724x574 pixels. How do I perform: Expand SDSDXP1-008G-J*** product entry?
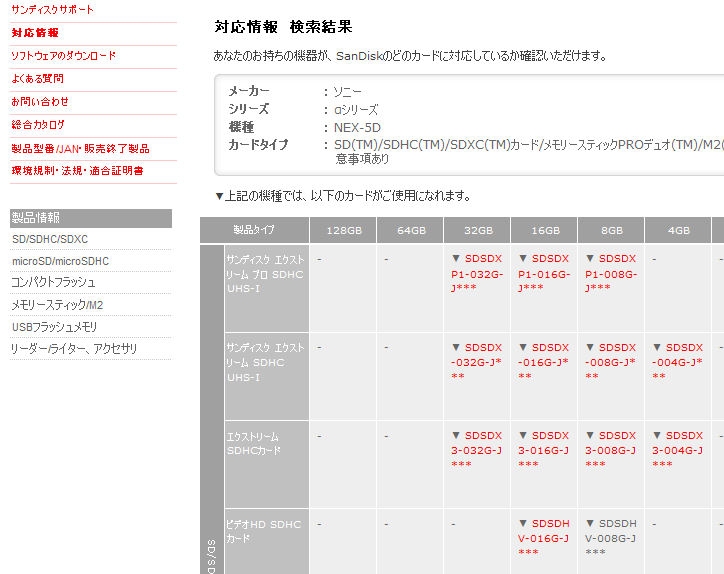pos(611,273)
